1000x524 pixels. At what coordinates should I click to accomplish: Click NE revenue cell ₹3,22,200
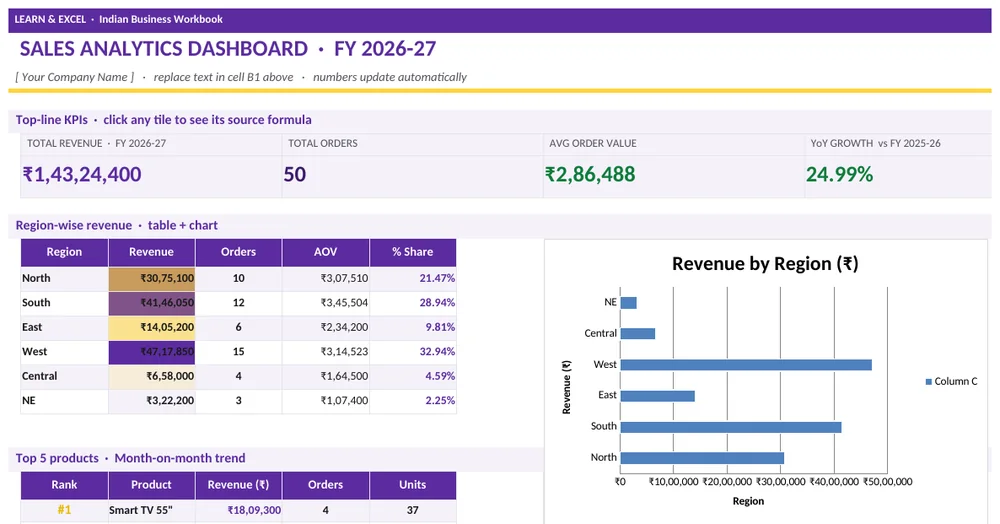pos(151,400)
